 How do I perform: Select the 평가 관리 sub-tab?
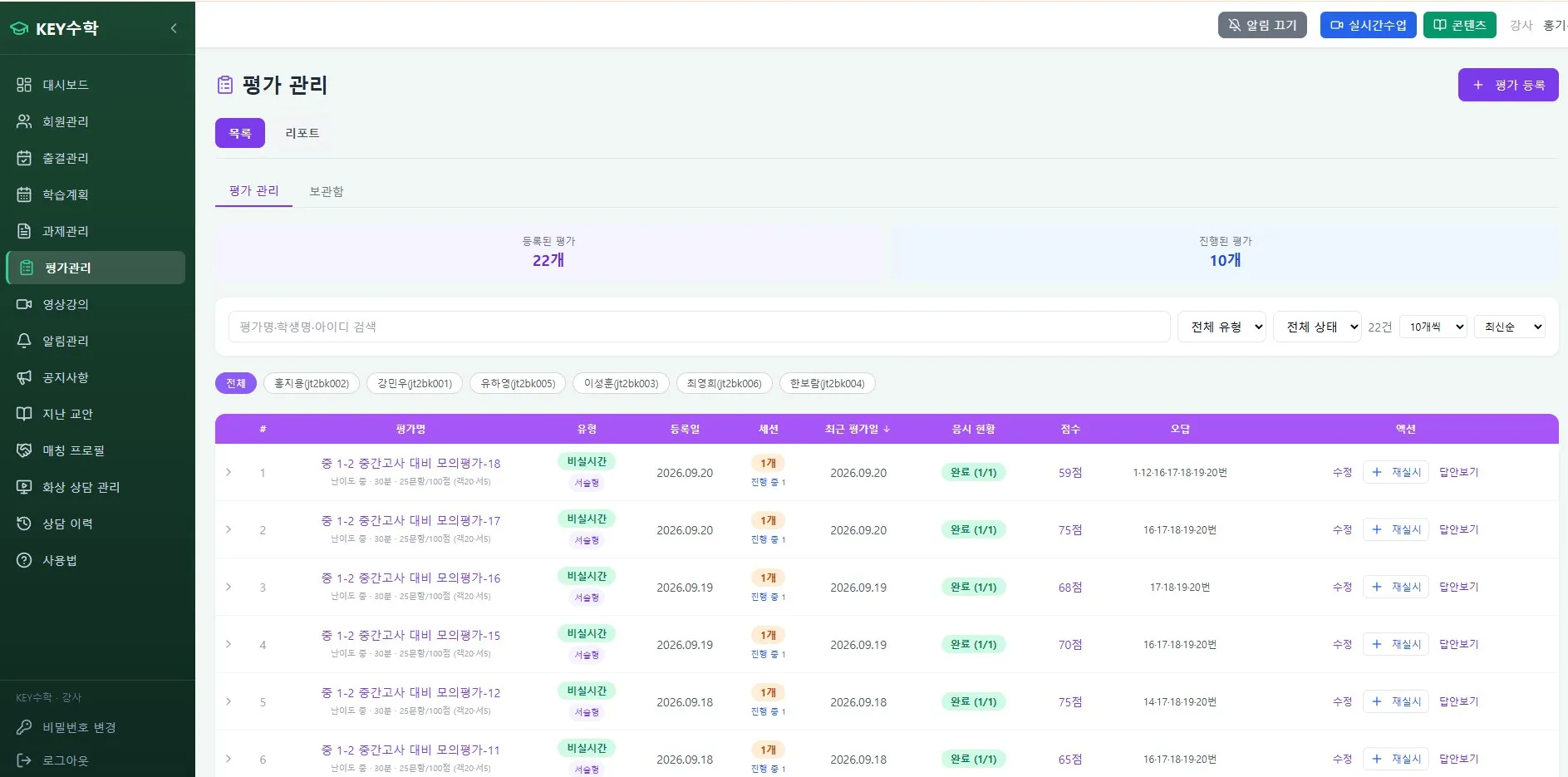254,191
